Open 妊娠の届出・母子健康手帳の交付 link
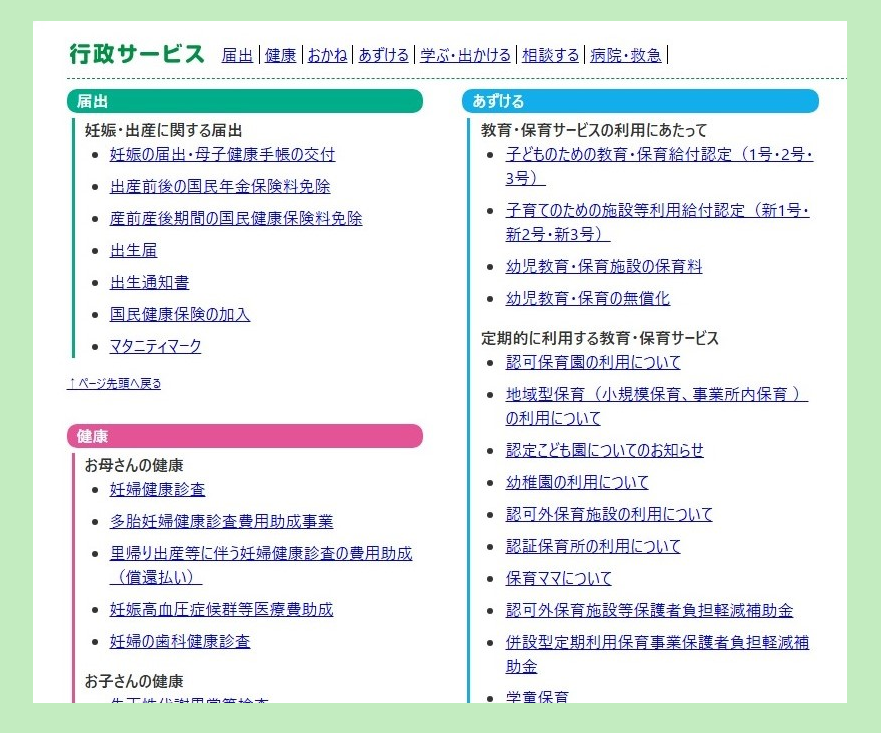The image size is (881, 733). [x=222, y=154]
